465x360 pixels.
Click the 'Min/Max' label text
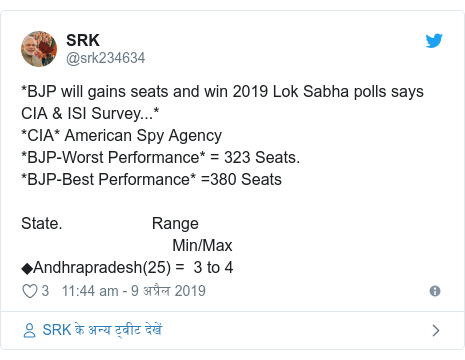(202, 246)
